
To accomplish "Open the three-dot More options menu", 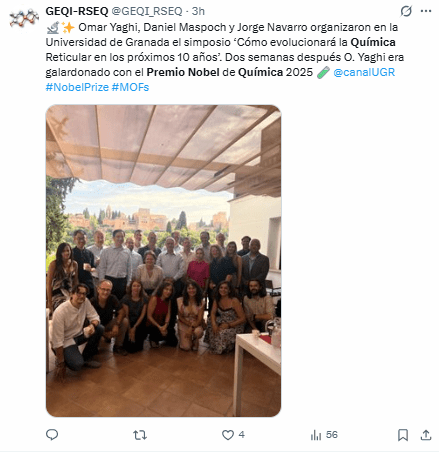I will point(426,11).
